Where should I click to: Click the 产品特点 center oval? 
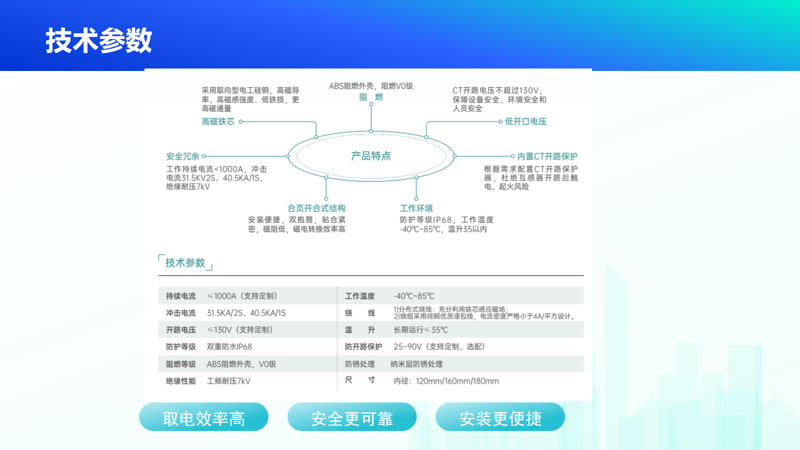371,156
